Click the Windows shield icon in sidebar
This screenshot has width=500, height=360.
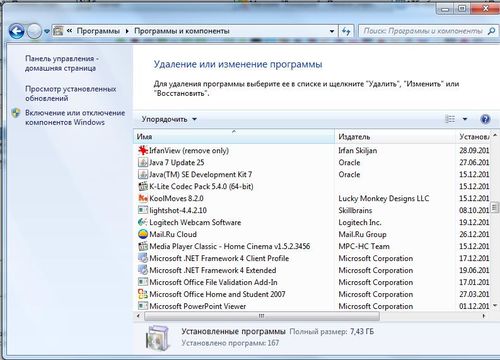click(x=16, y=113)
